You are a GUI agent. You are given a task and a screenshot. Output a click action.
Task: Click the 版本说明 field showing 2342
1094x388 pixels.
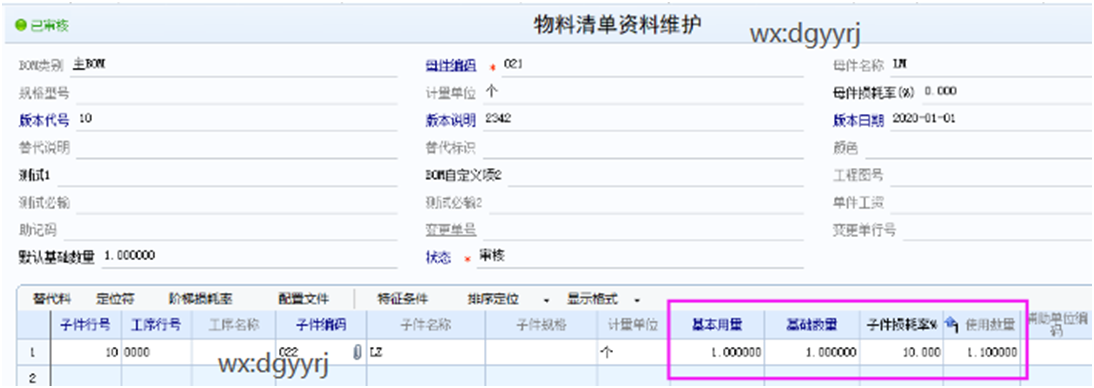point(643,119)
